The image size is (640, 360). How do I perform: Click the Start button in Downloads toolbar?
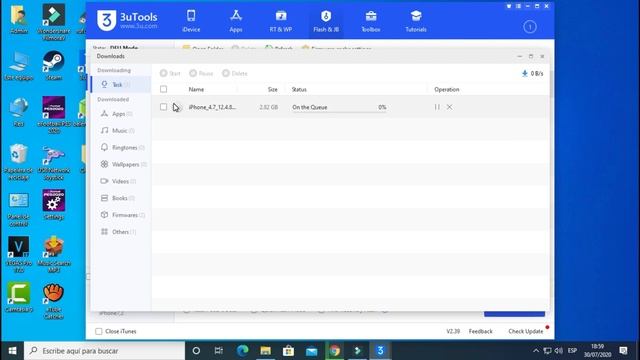[170, 73]
